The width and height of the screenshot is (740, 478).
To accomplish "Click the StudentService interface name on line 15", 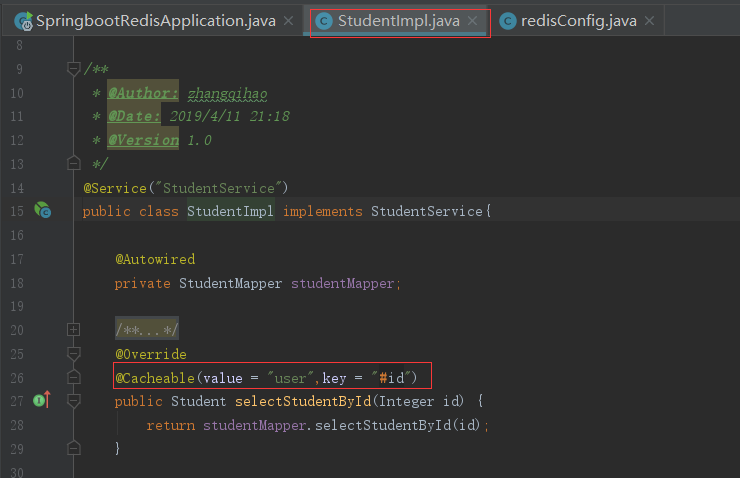I will [x=427, y=211].
